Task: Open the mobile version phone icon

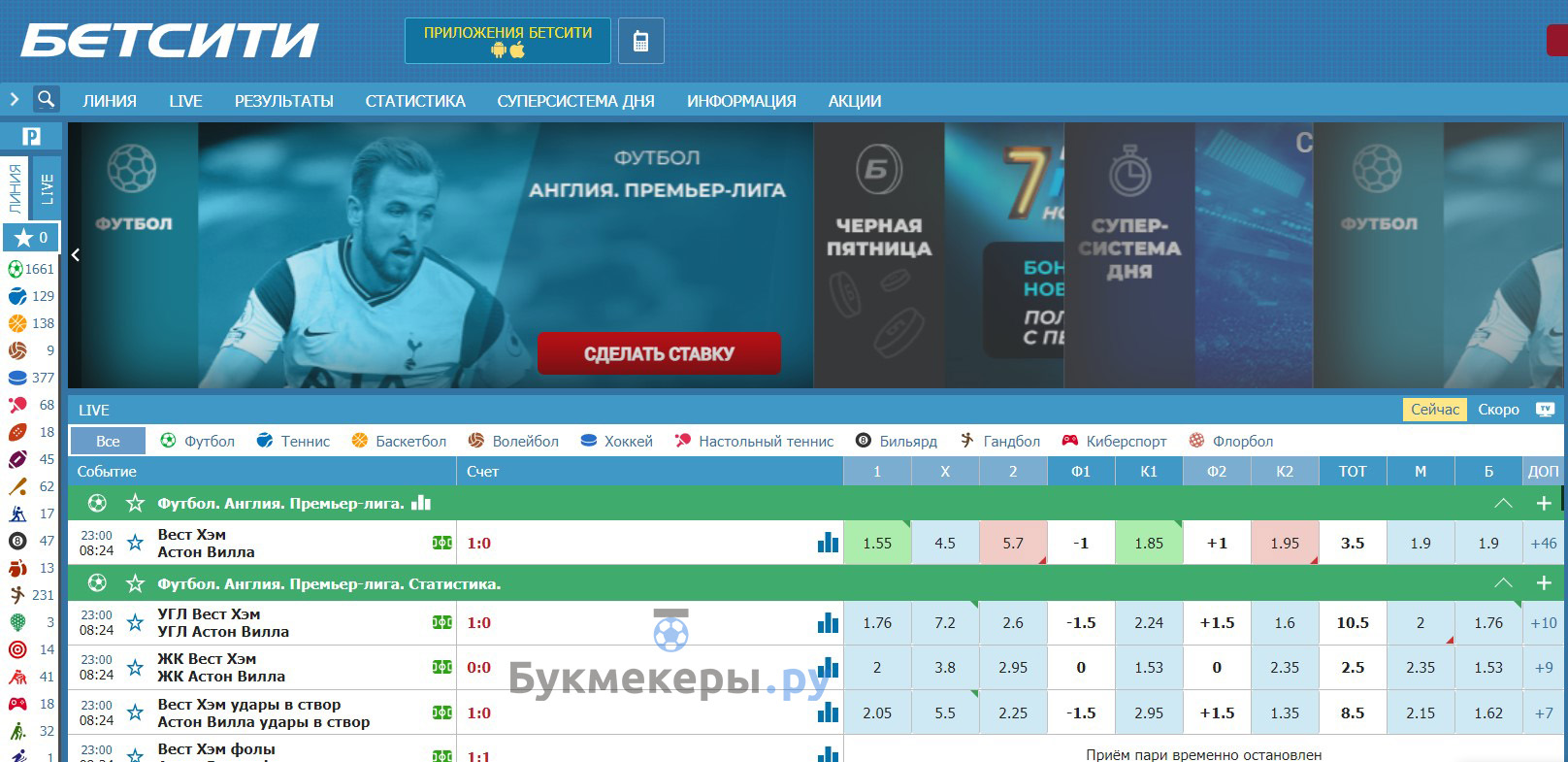Action: (640, 41)
